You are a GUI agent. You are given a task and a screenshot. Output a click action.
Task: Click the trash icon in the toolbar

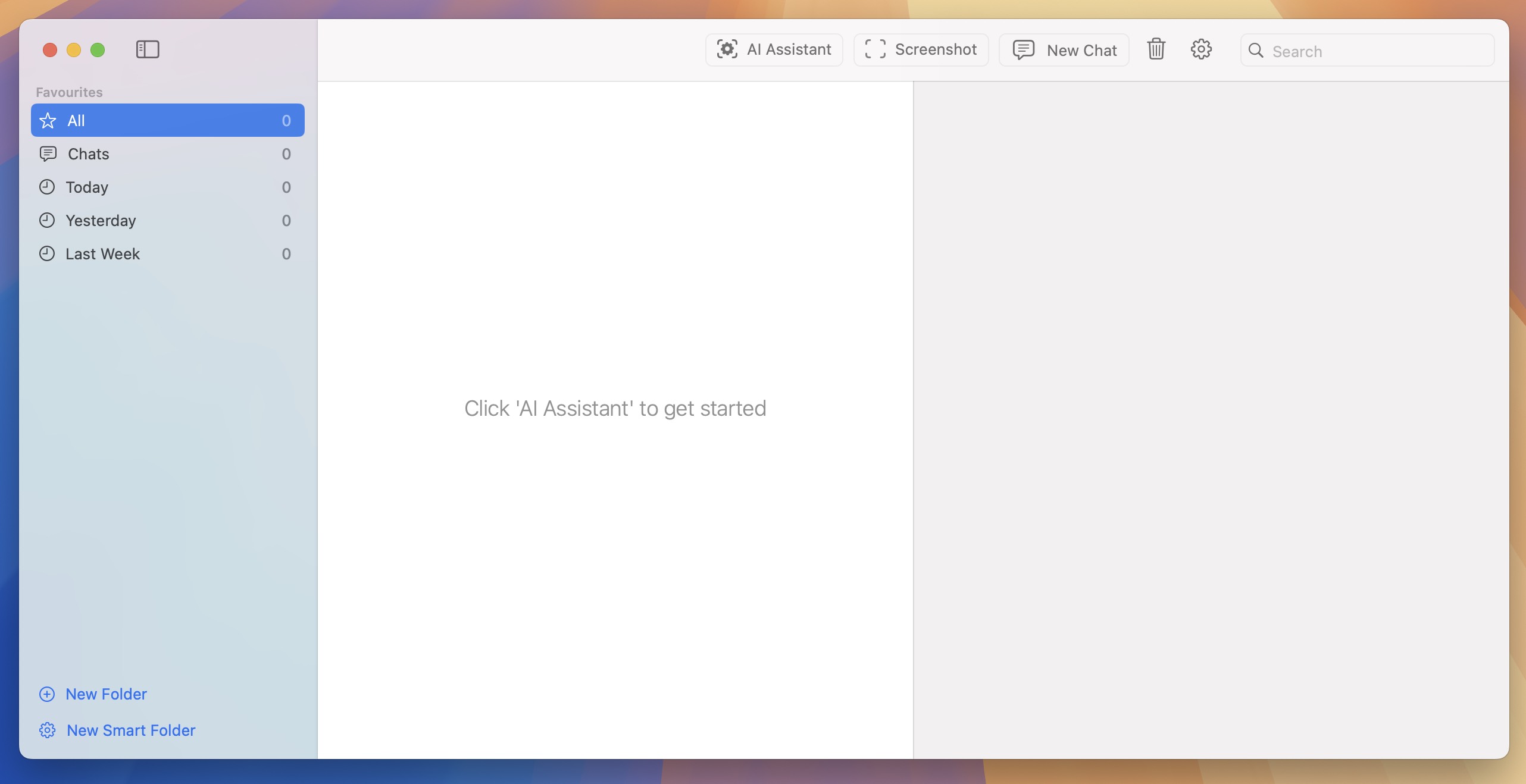click(x=1155, y=50)
